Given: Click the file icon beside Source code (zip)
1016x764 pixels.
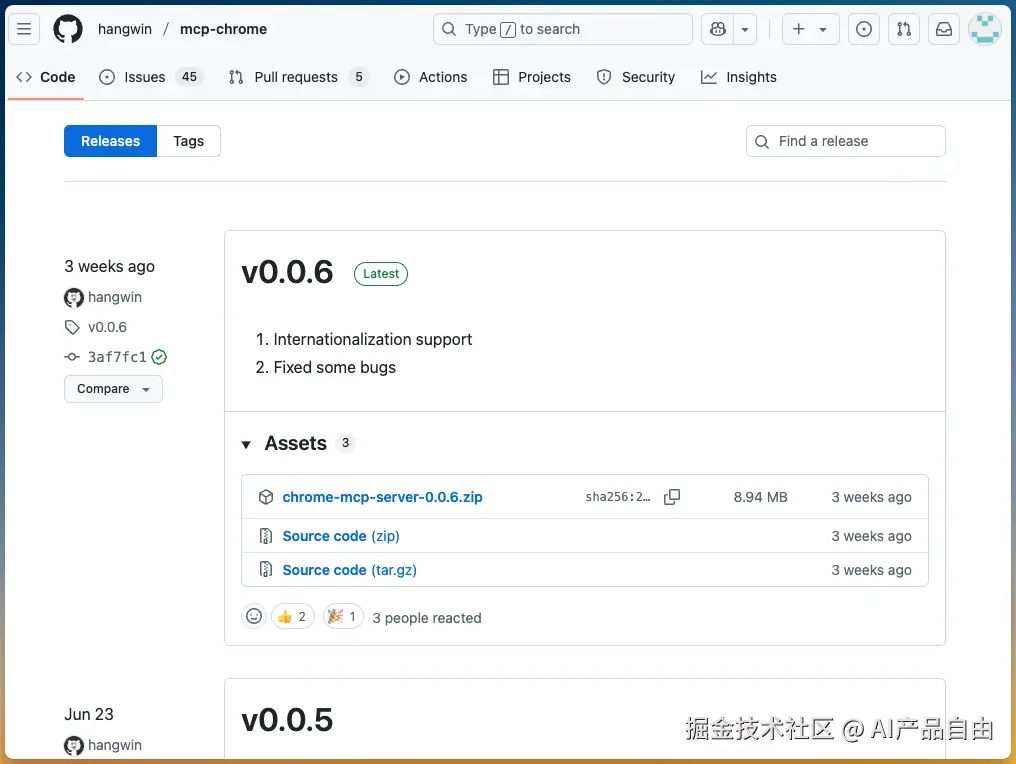Looking at the screenshot, I should point(266,536).
